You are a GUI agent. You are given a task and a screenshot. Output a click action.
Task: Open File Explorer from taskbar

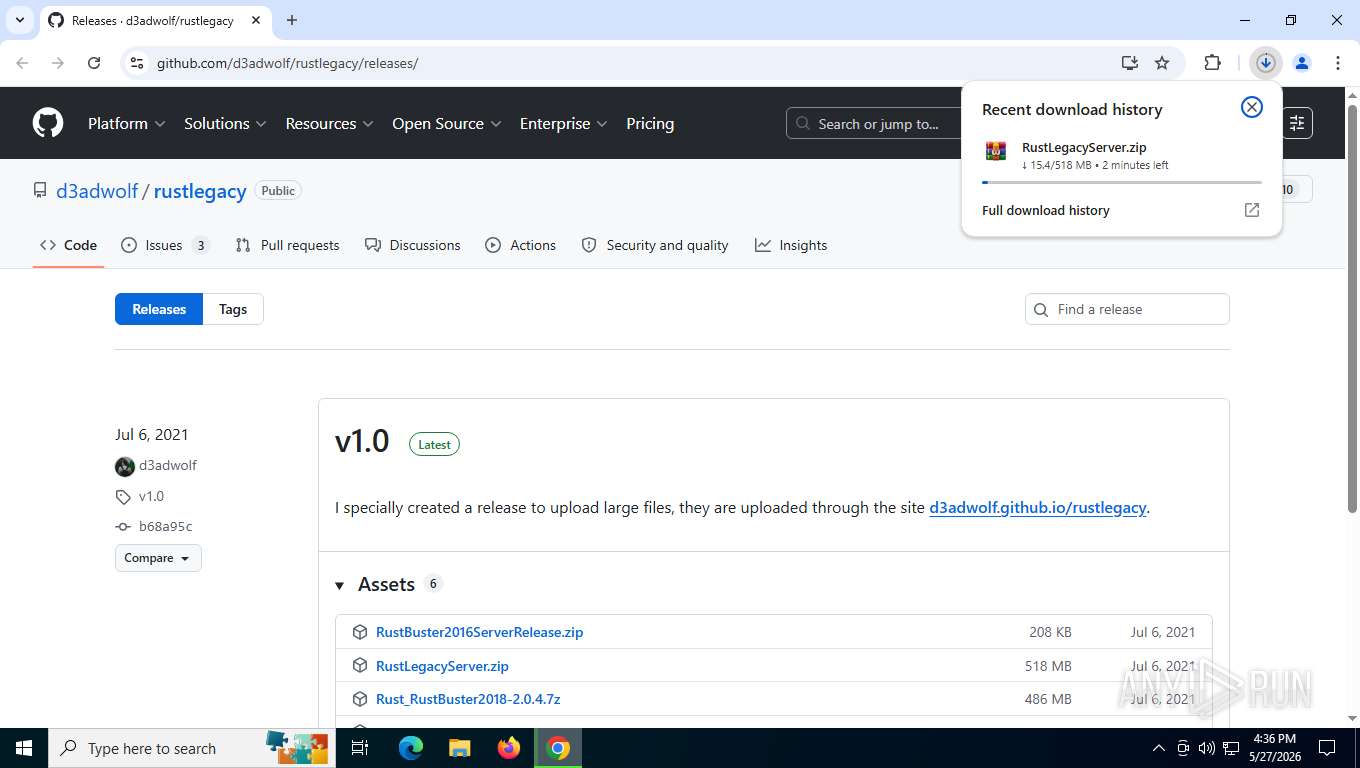(460, 748)
